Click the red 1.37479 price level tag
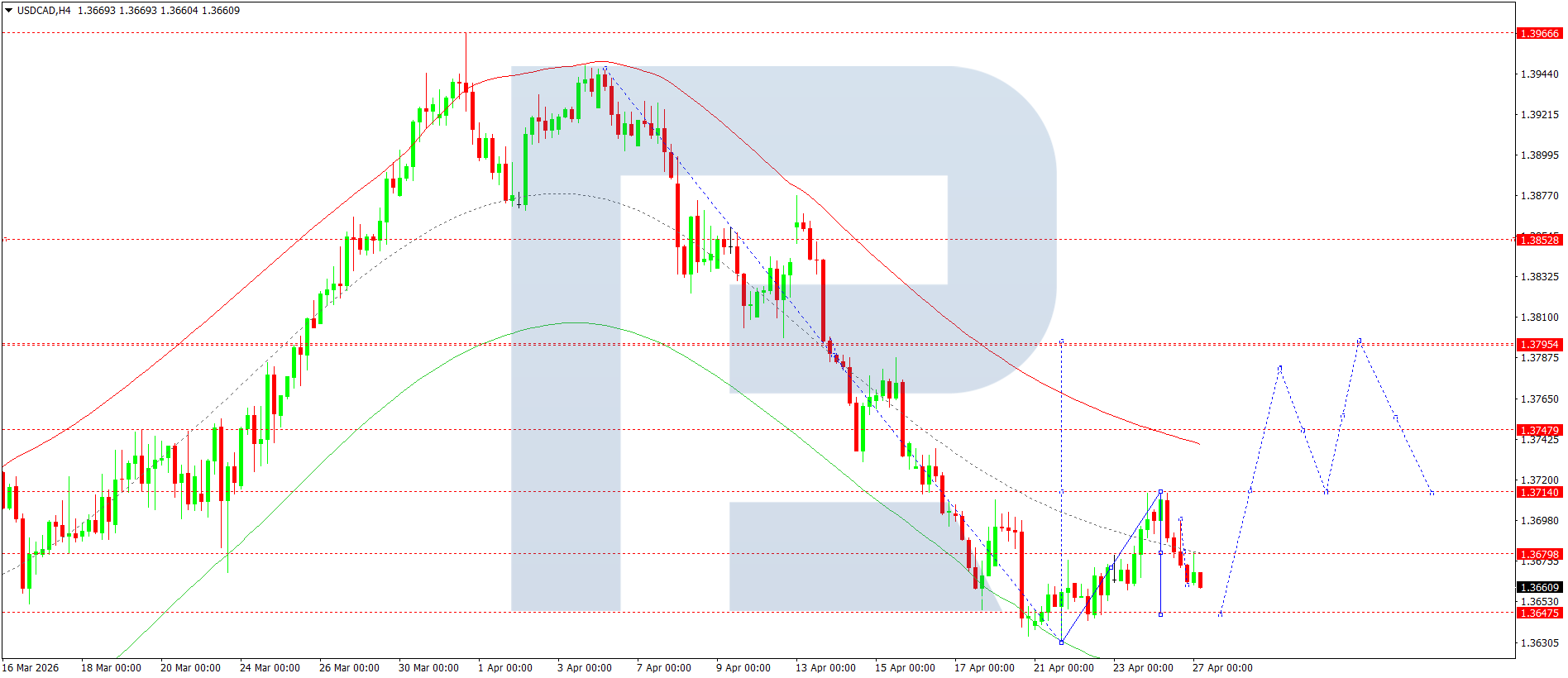1568x678 pixels. coord(1539,431)
